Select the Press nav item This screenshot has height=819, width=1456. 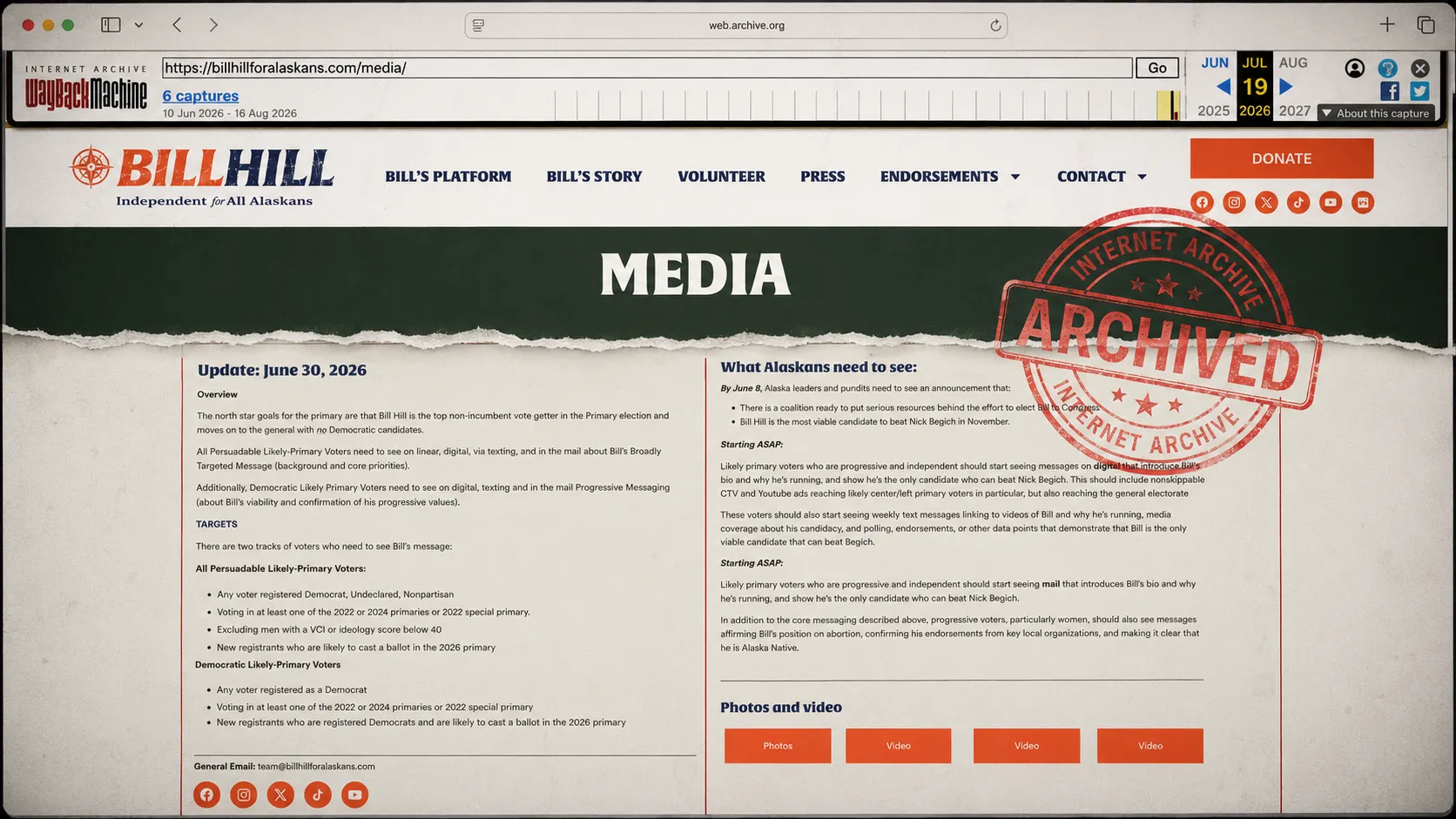coord(823,177)
